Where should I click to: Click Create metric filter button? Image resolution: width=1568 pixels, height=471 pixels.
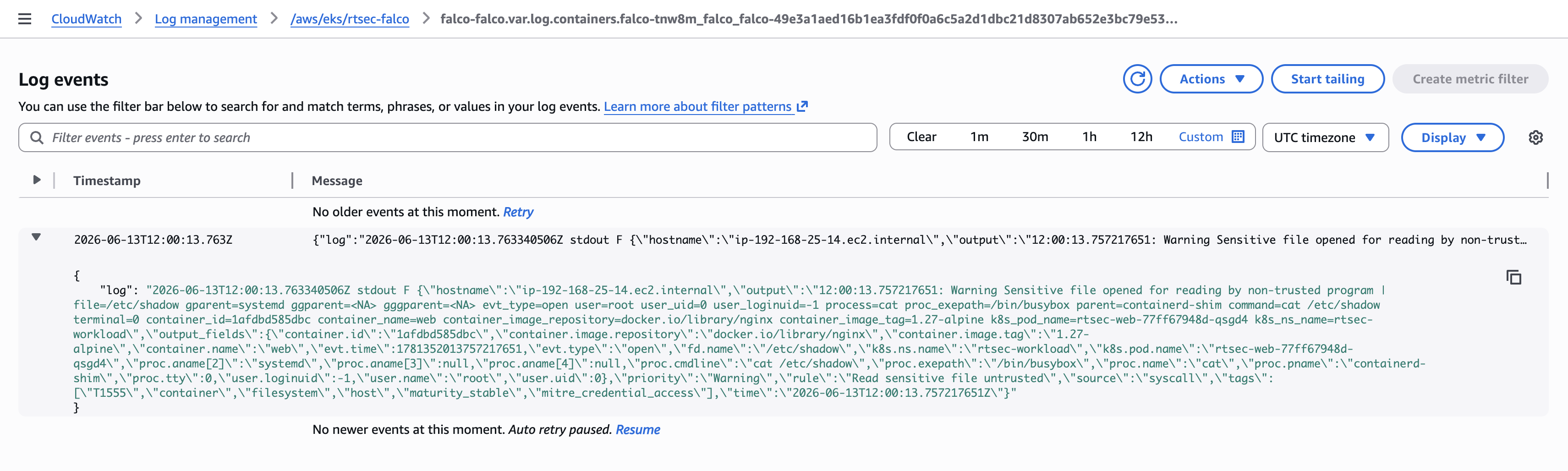pos(1470,79)
